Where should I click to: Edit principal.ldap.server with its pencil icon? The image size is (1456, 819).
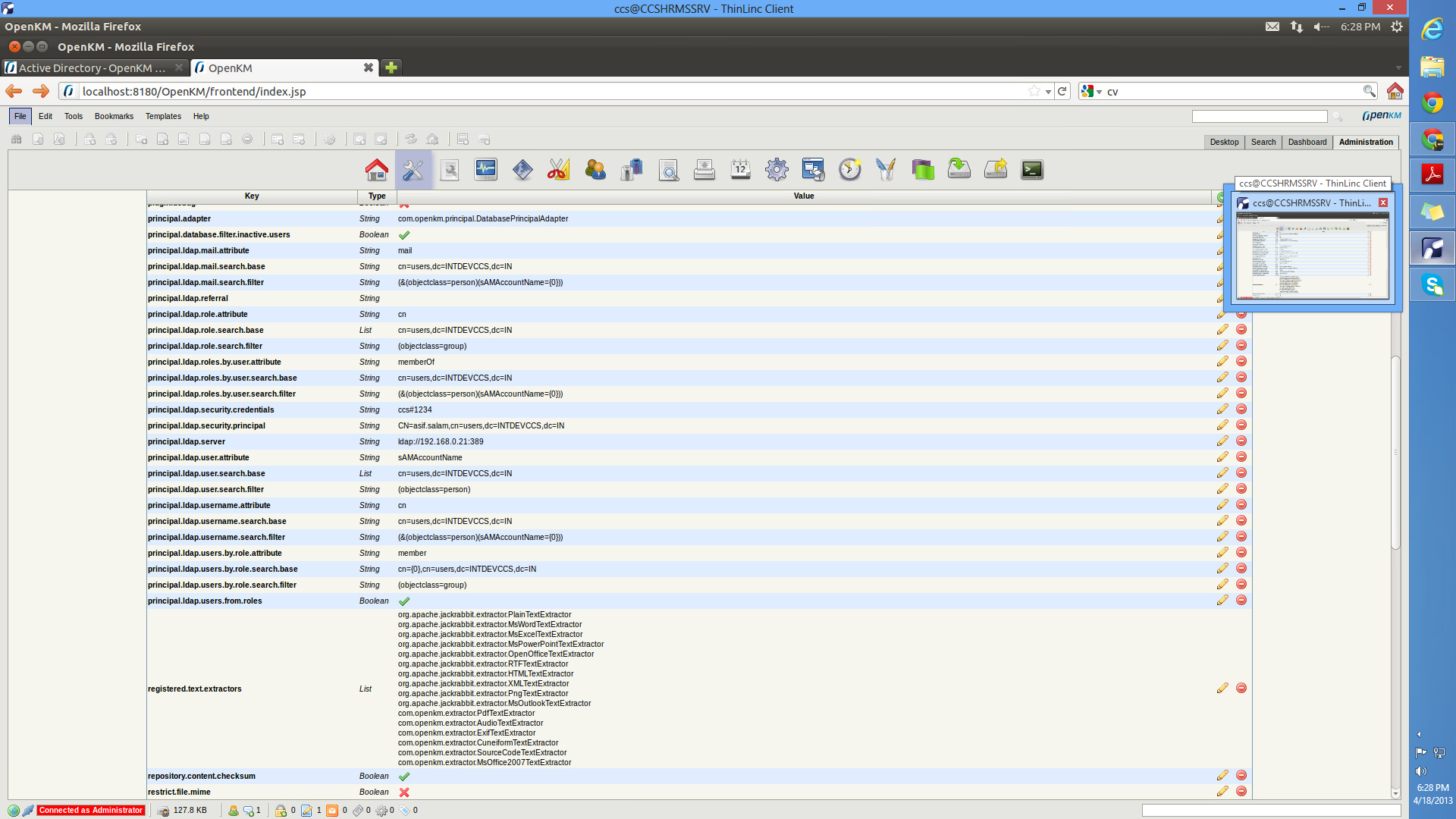(x=1222, y=441)
